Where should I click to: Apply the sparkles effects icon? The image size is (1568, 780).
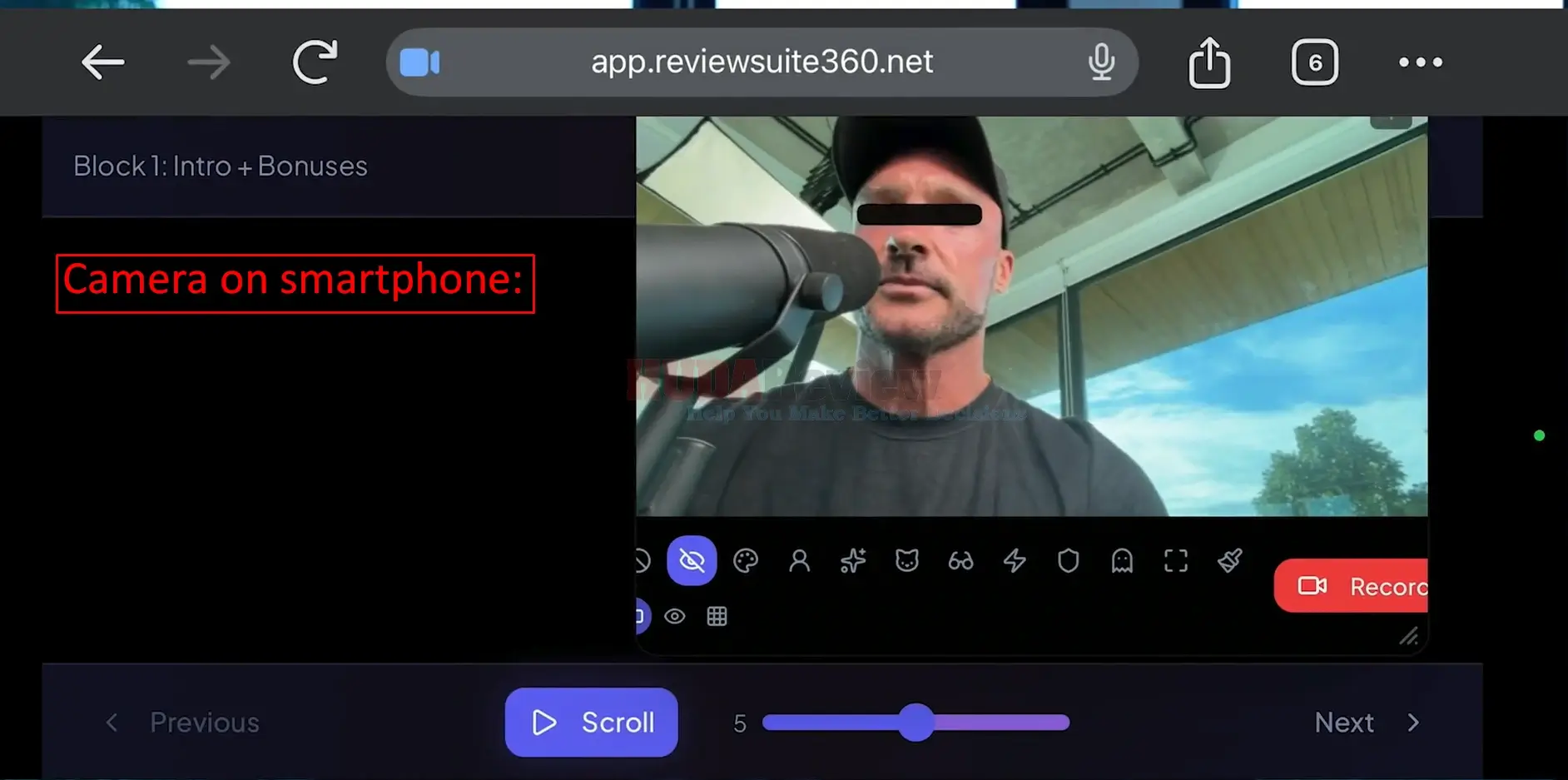(853, 560)
